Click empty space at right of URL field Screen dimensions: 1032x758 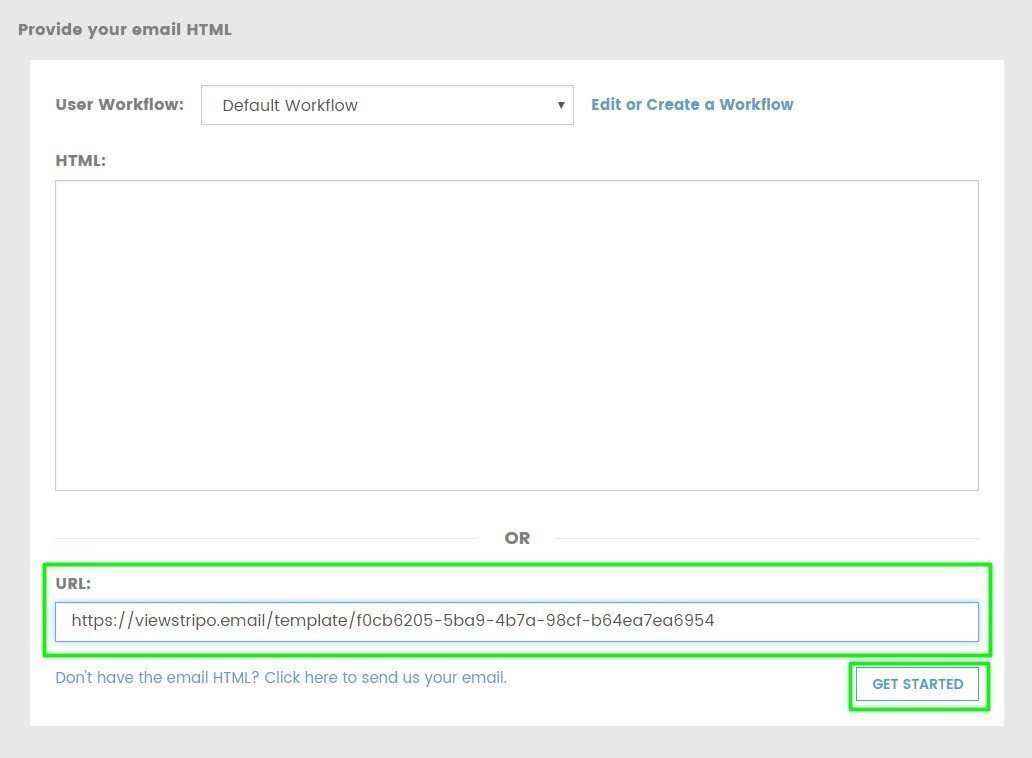coord(850,621)
